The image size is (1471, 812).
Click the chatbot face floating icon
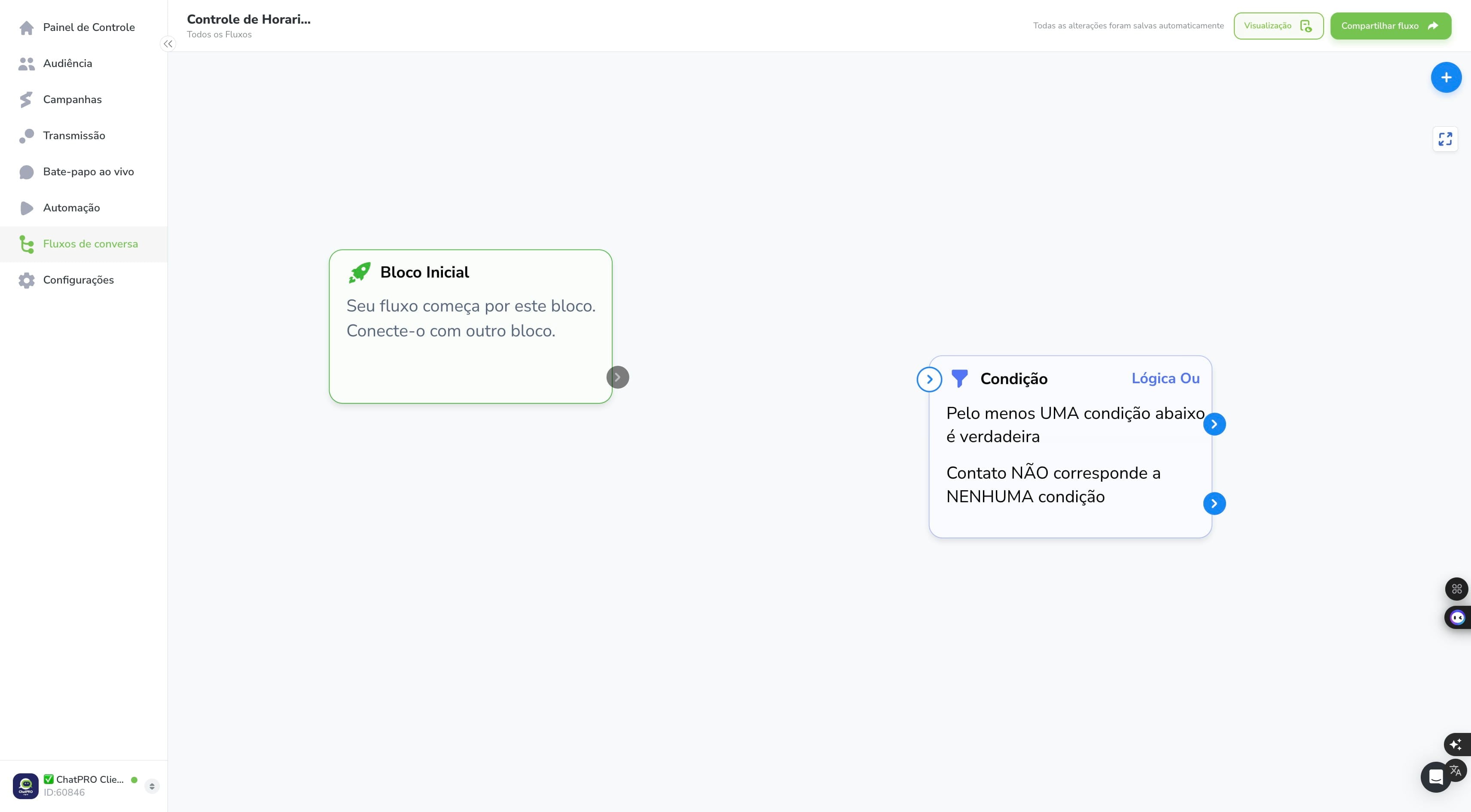point(1457,617)
